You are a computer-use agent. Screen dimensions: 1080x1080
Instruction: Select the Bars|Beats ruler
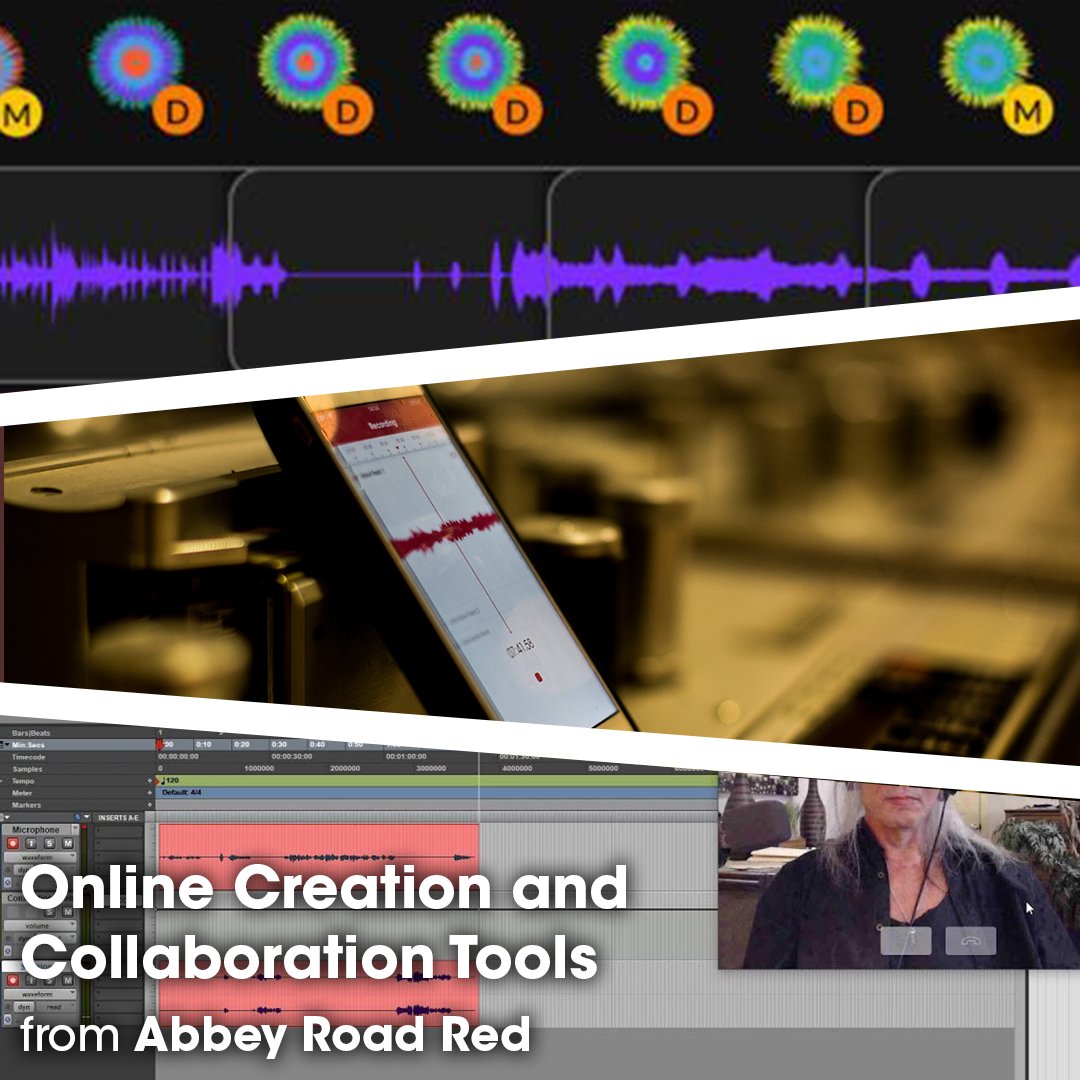point(31,733)
